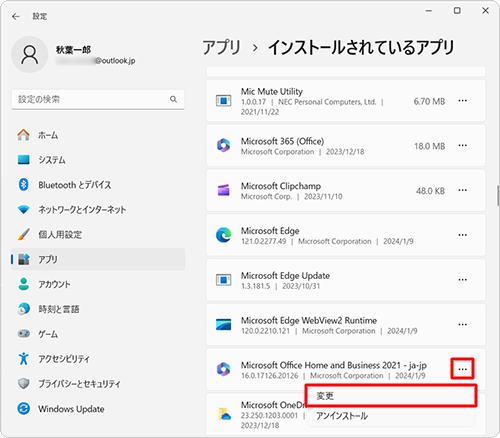
Task: Open 個人用設定 settings
Action: pos(98,234)
